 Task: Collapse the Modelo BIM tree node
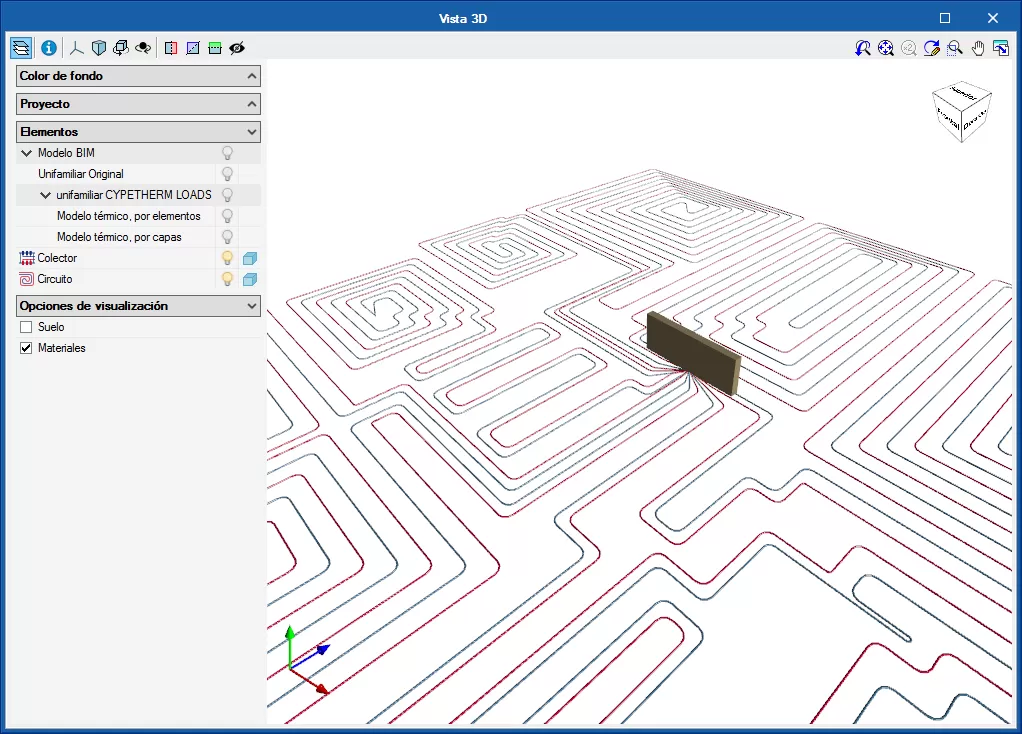pyautogui.click(x=26, y=153)
